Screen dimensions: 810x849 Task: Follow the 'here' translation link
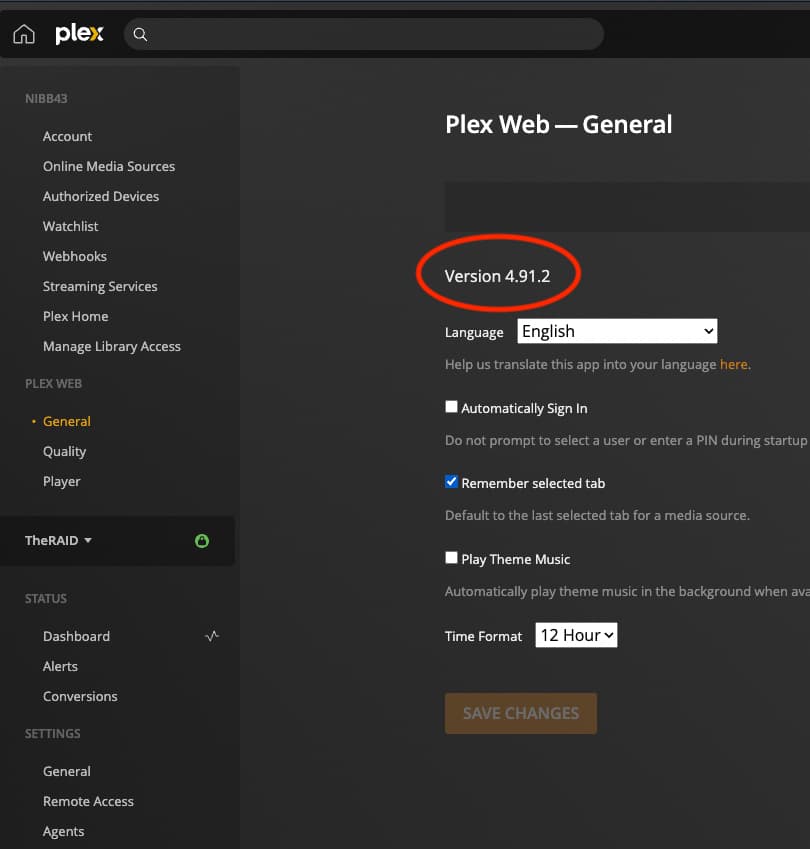point(734,364)
